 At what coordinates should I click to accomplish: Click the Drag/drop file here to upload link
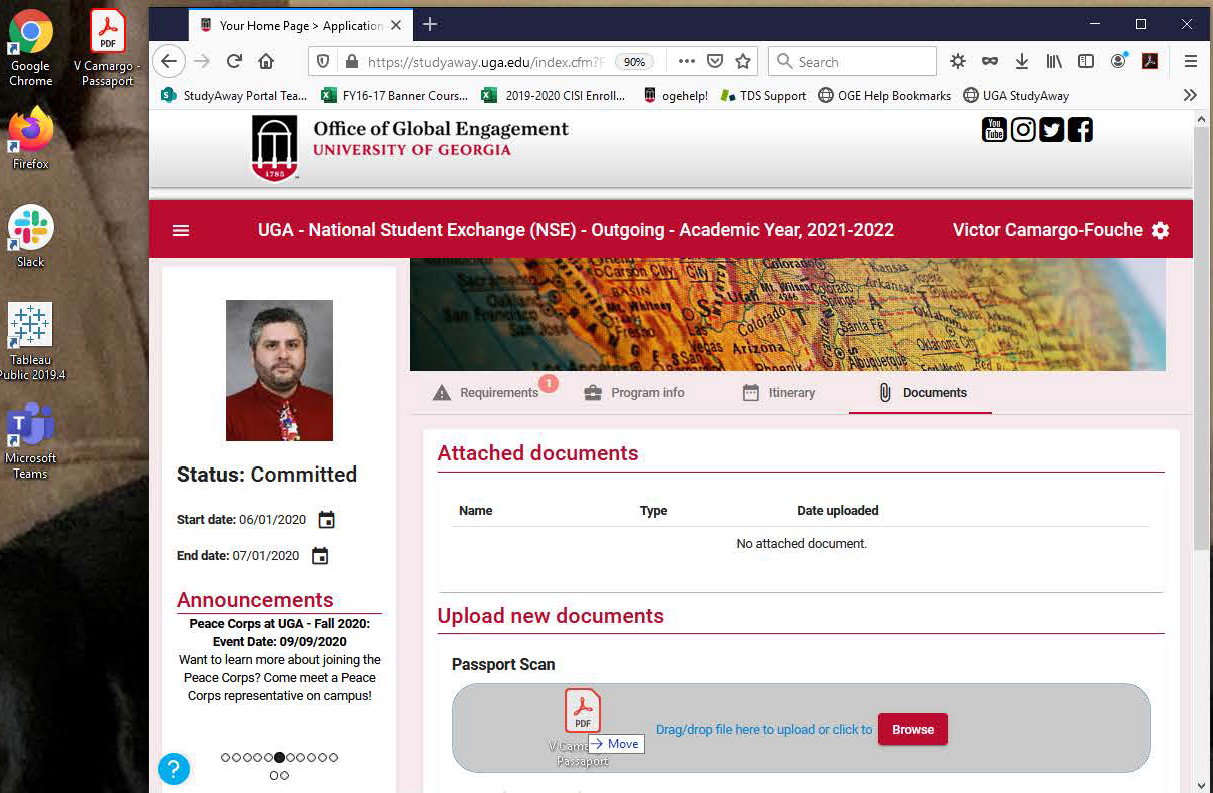click(764, 730)
